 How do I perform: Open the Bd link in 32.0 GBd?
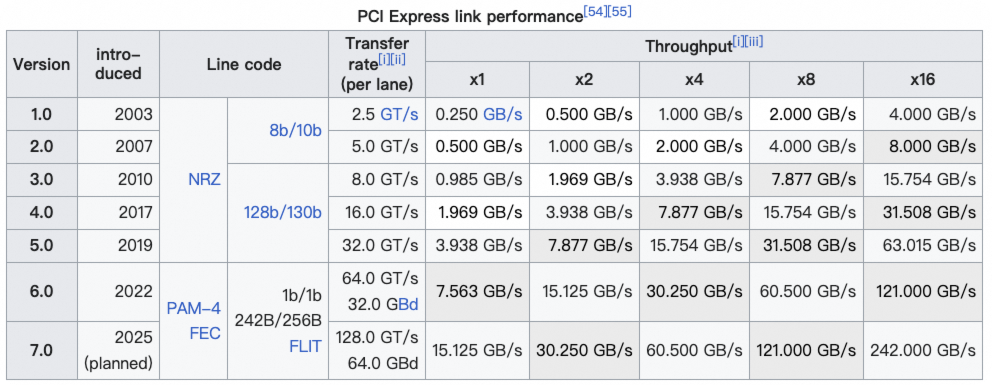tap(411, 302)
